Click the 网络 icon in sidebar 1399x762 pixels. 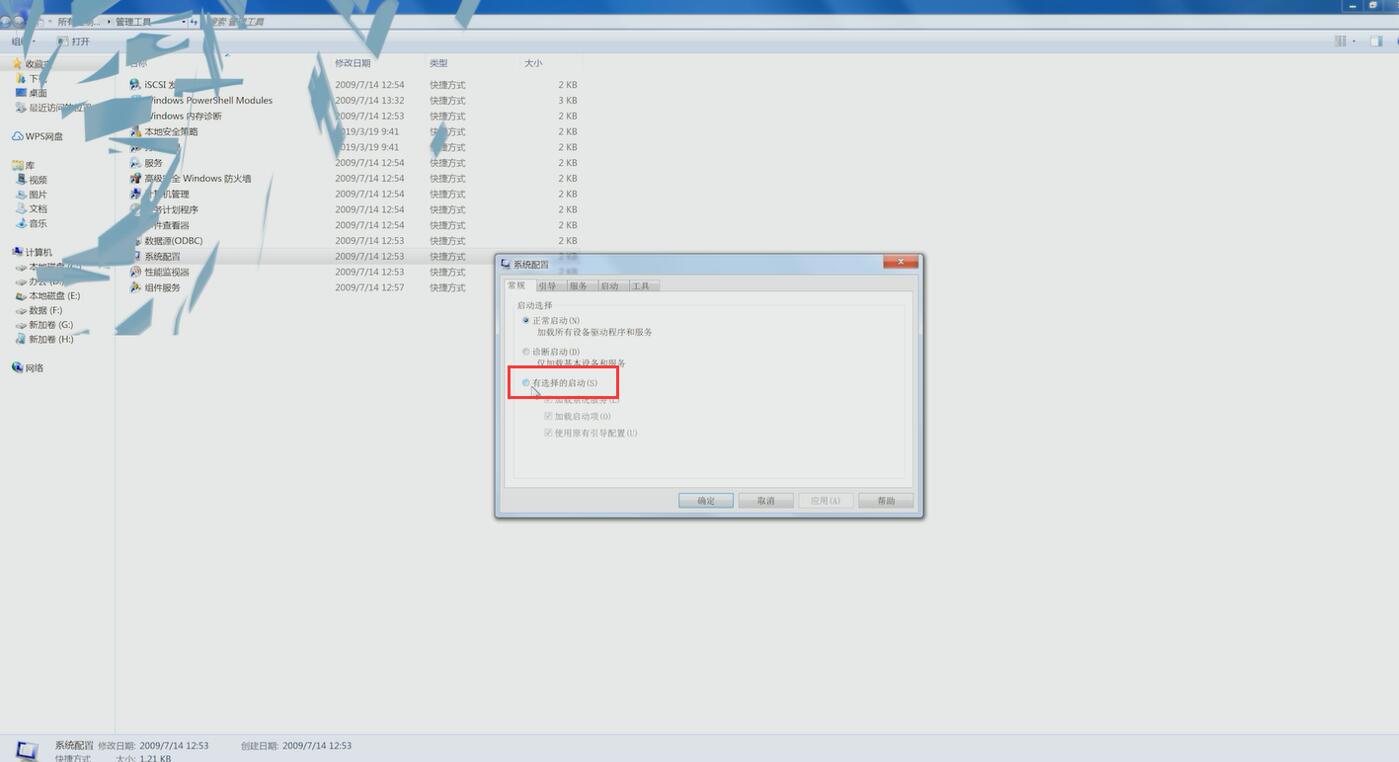pos(18,368)
